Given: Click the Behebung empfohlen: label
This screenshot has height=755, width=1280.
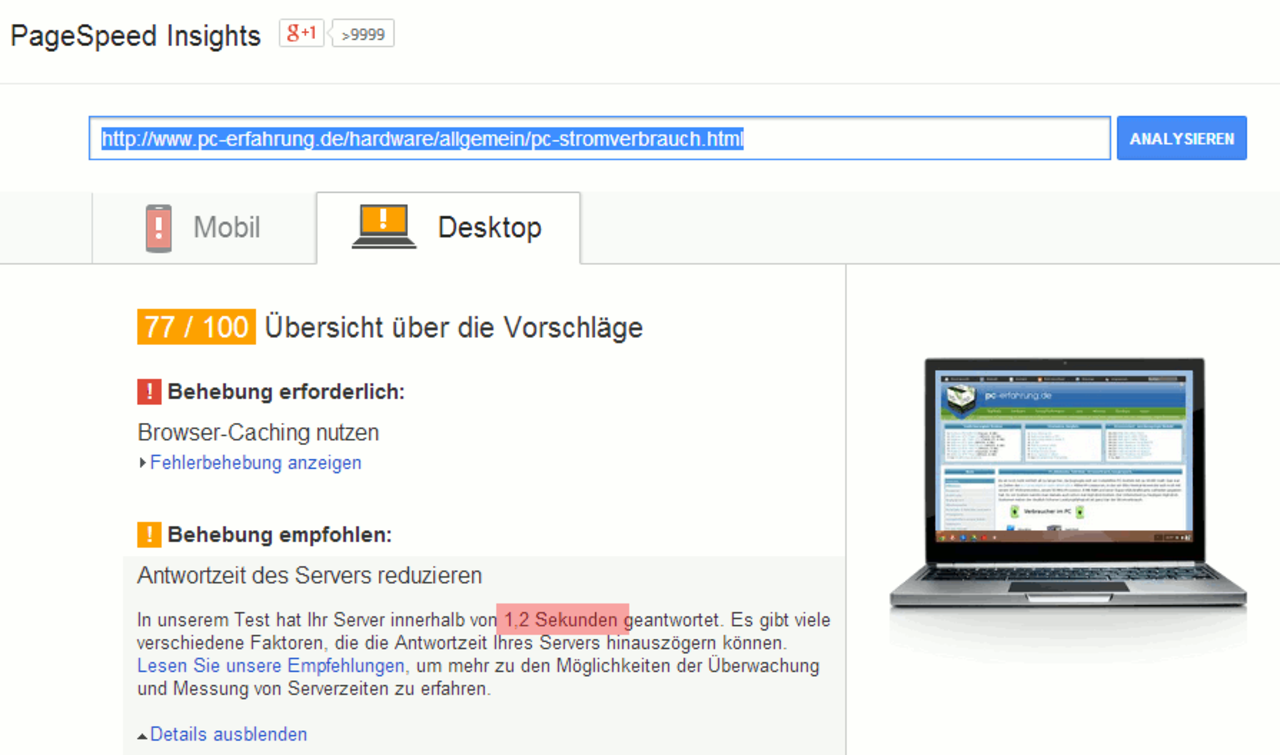Looking at the screenshot, I should [280, 535].
